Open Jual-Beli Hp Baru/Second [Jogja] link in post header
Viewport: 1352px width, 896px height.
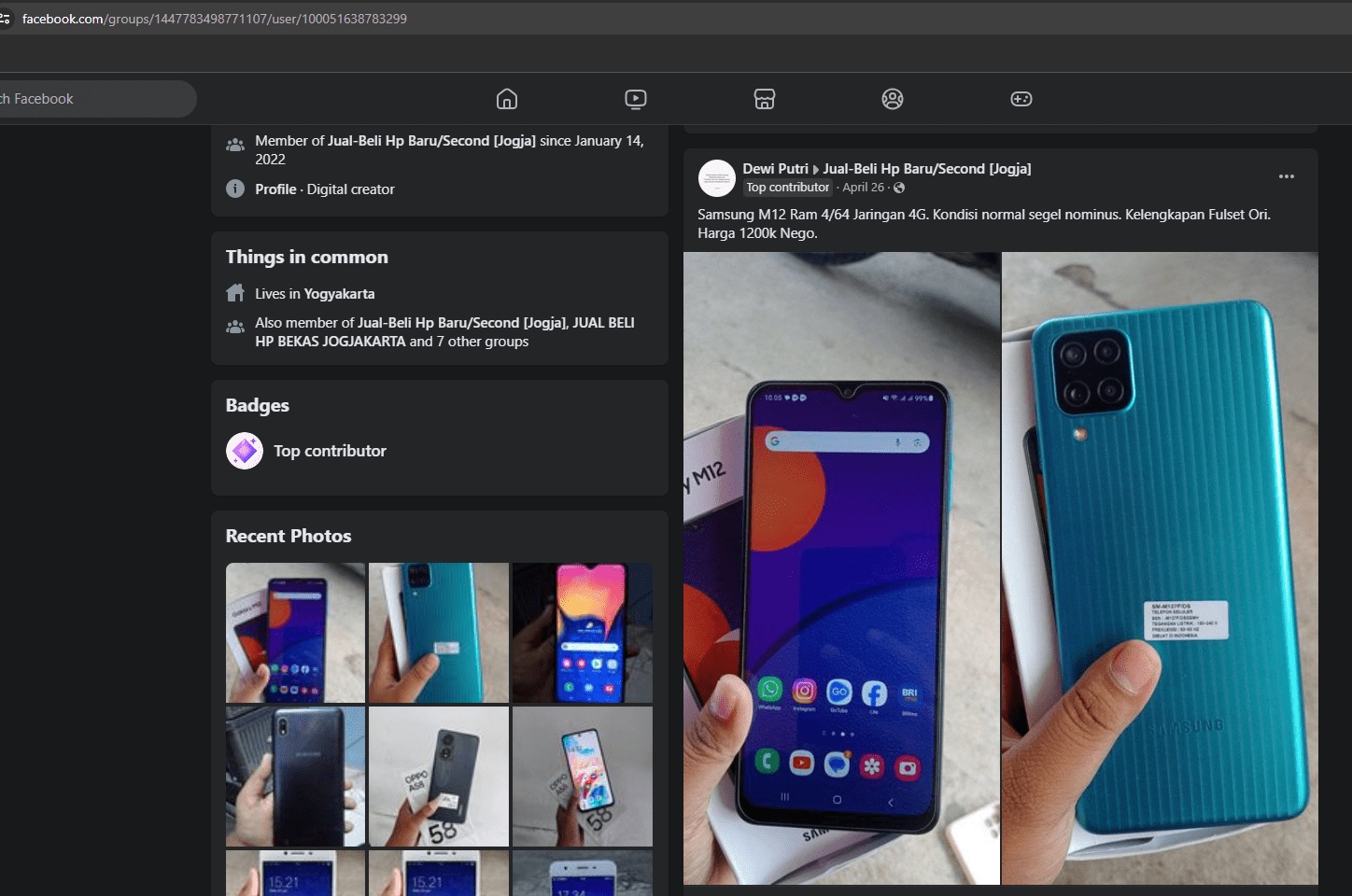(927, 169)
